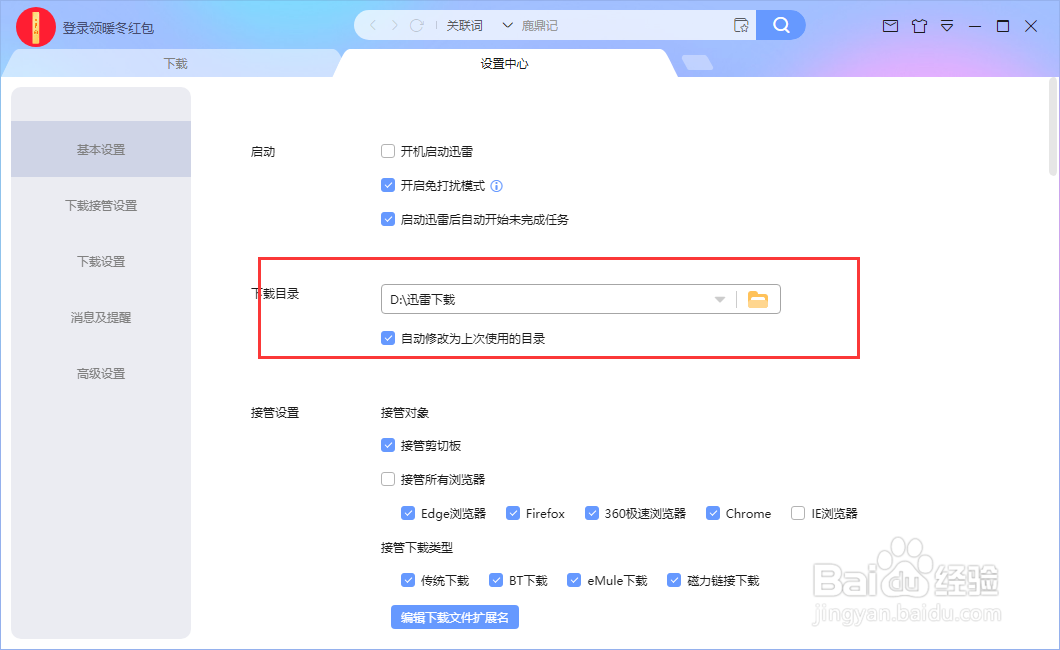Select the 设置中心 tab
This screenshot has height=650, width=1060.
504,64
